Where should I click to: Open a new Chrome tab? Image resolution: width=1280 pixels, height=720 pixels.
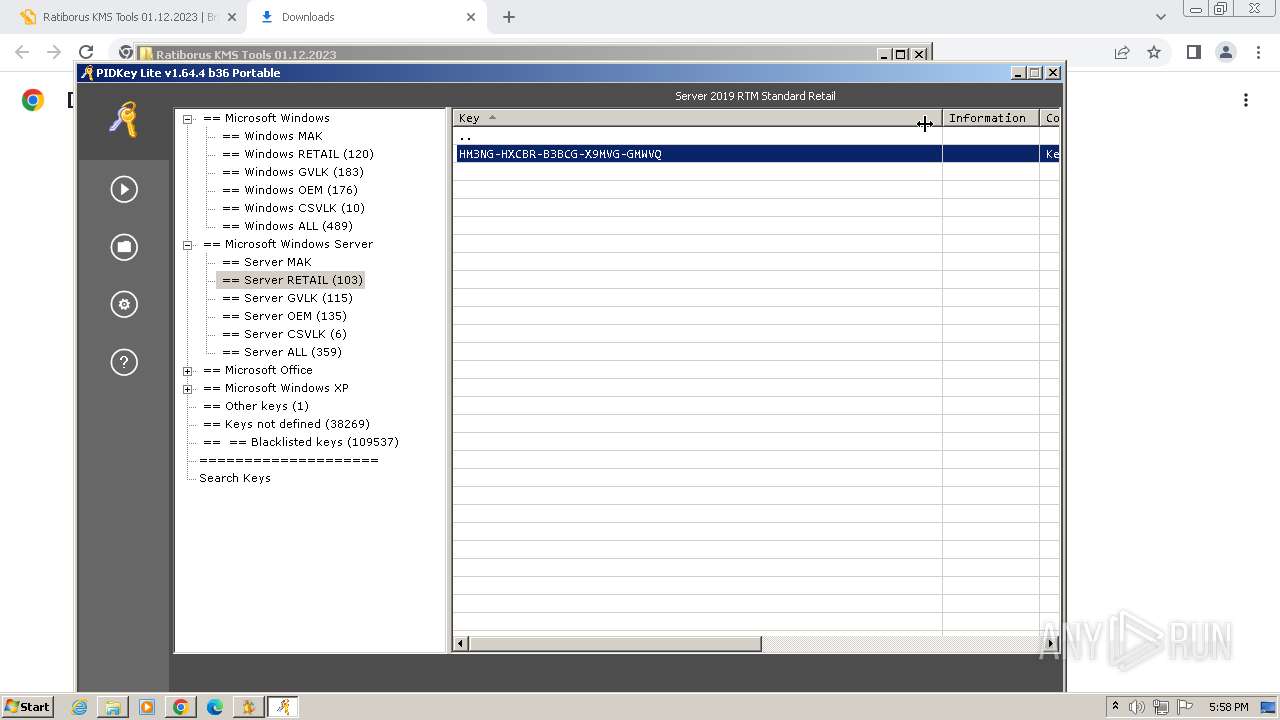tap(509, 17)
